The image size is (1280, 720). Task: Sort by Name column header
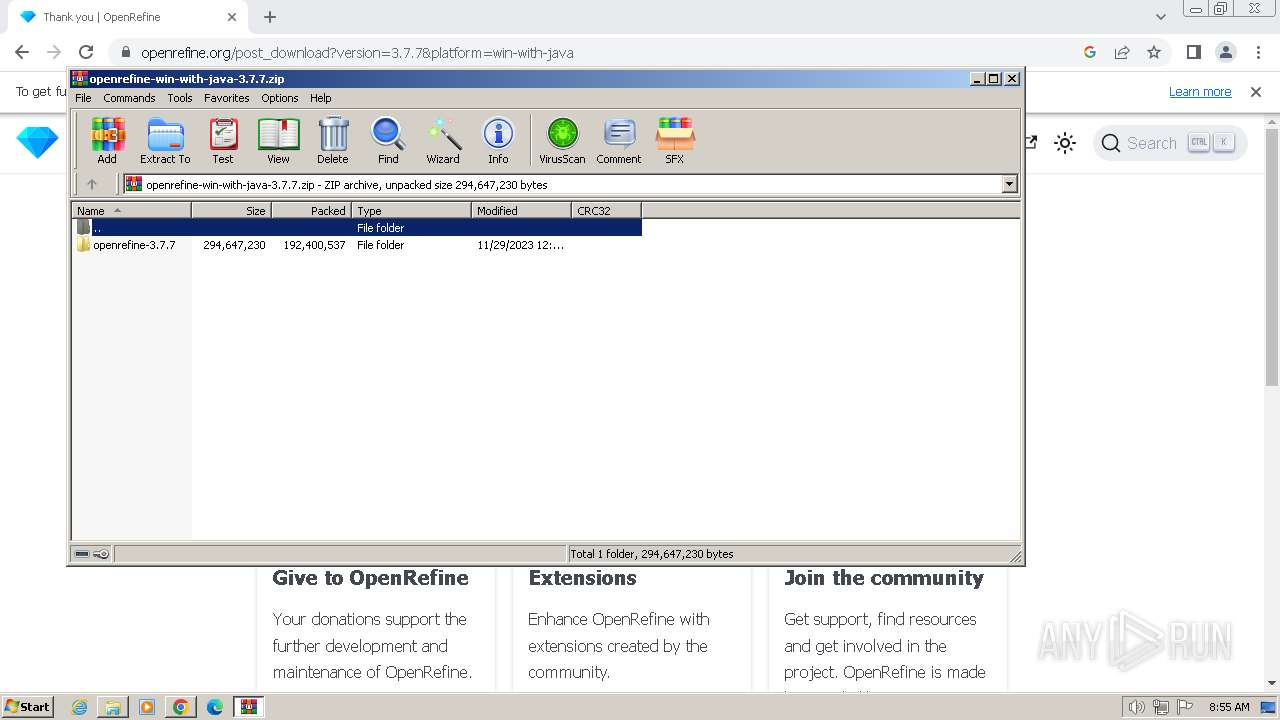(131, 210)
